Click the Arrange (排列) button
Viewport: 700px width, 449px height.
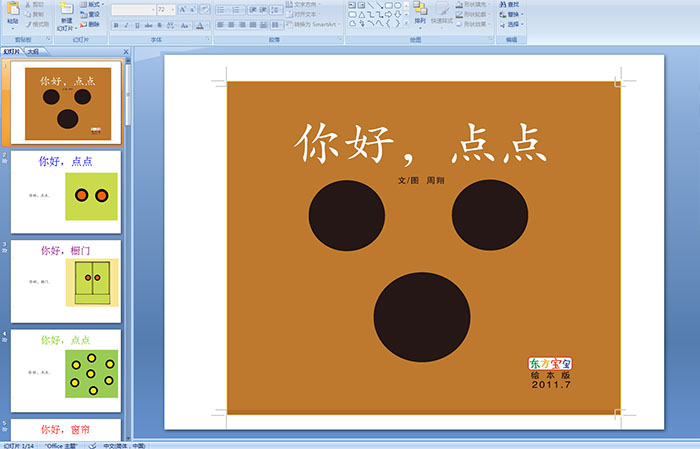[x=420, y=13]
